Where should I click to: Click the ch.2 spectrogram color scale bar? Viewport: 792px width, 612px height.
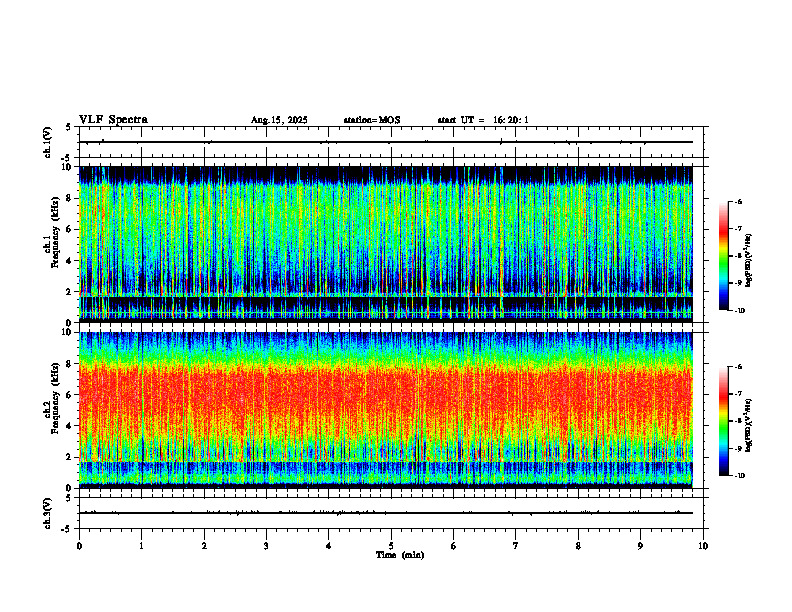click(723, 421)
